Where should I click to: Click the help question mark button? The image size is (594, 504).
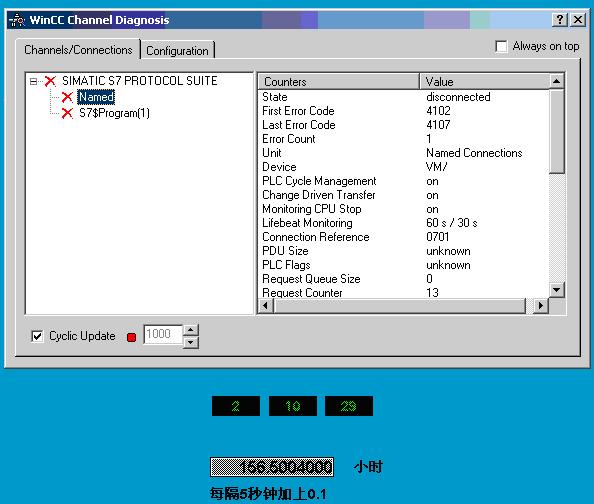pos(560,19)
